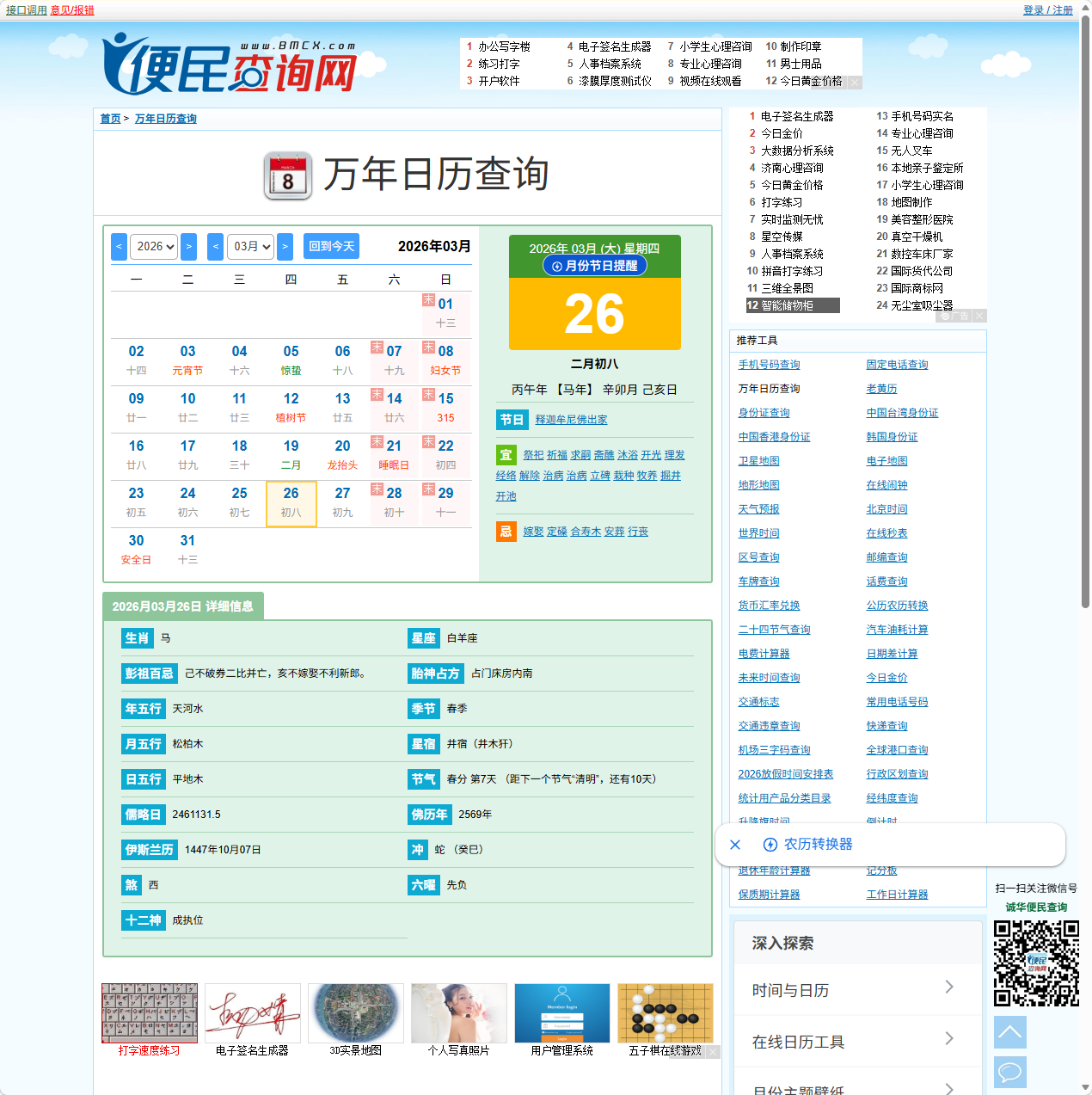
Task: Click the 月份节日提醒 button
Action: pos(594,266)
